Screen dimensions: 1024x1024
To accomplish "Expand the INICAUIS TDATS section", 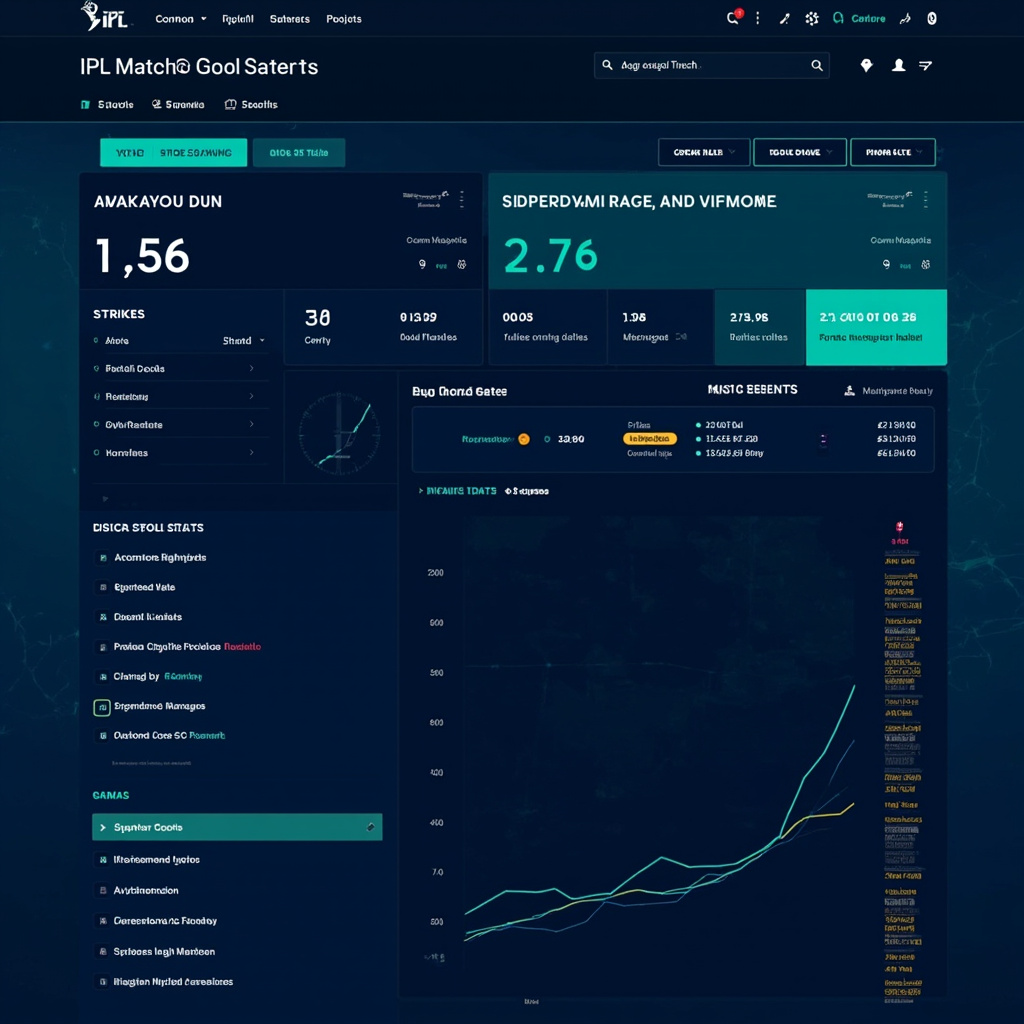I will [457, 490].
